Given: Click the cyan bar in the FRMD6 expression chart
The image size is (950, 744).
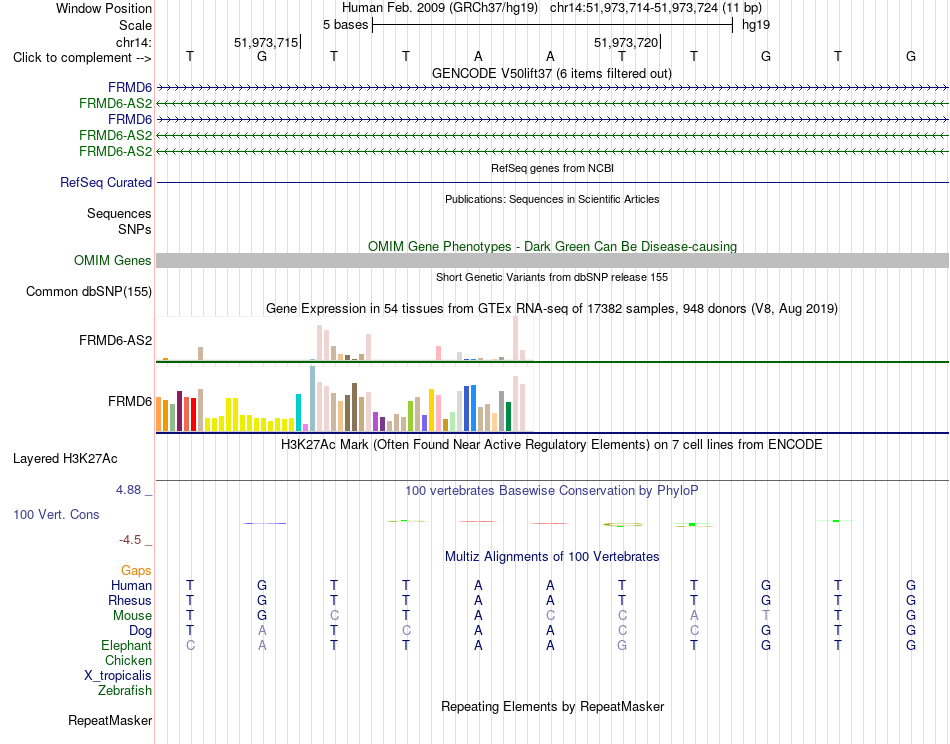Looking at the screenshot, I should click(x=298, y=413).
